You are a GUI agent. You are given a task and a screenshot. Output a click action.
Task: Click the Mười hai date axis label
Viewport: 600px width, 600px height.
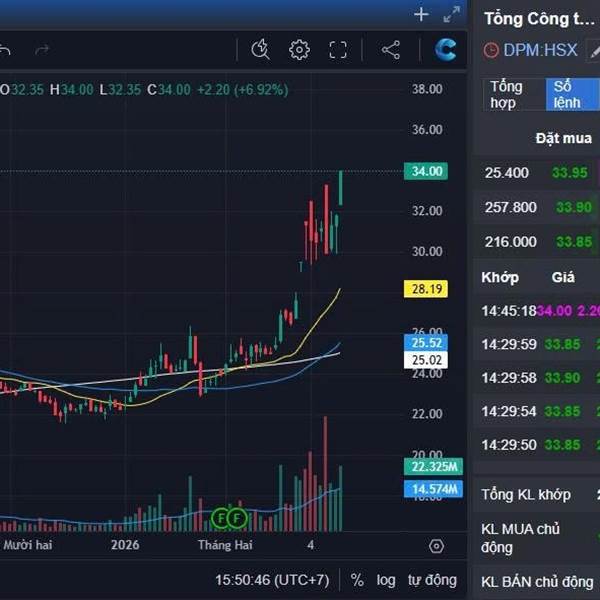pos(28,545)
